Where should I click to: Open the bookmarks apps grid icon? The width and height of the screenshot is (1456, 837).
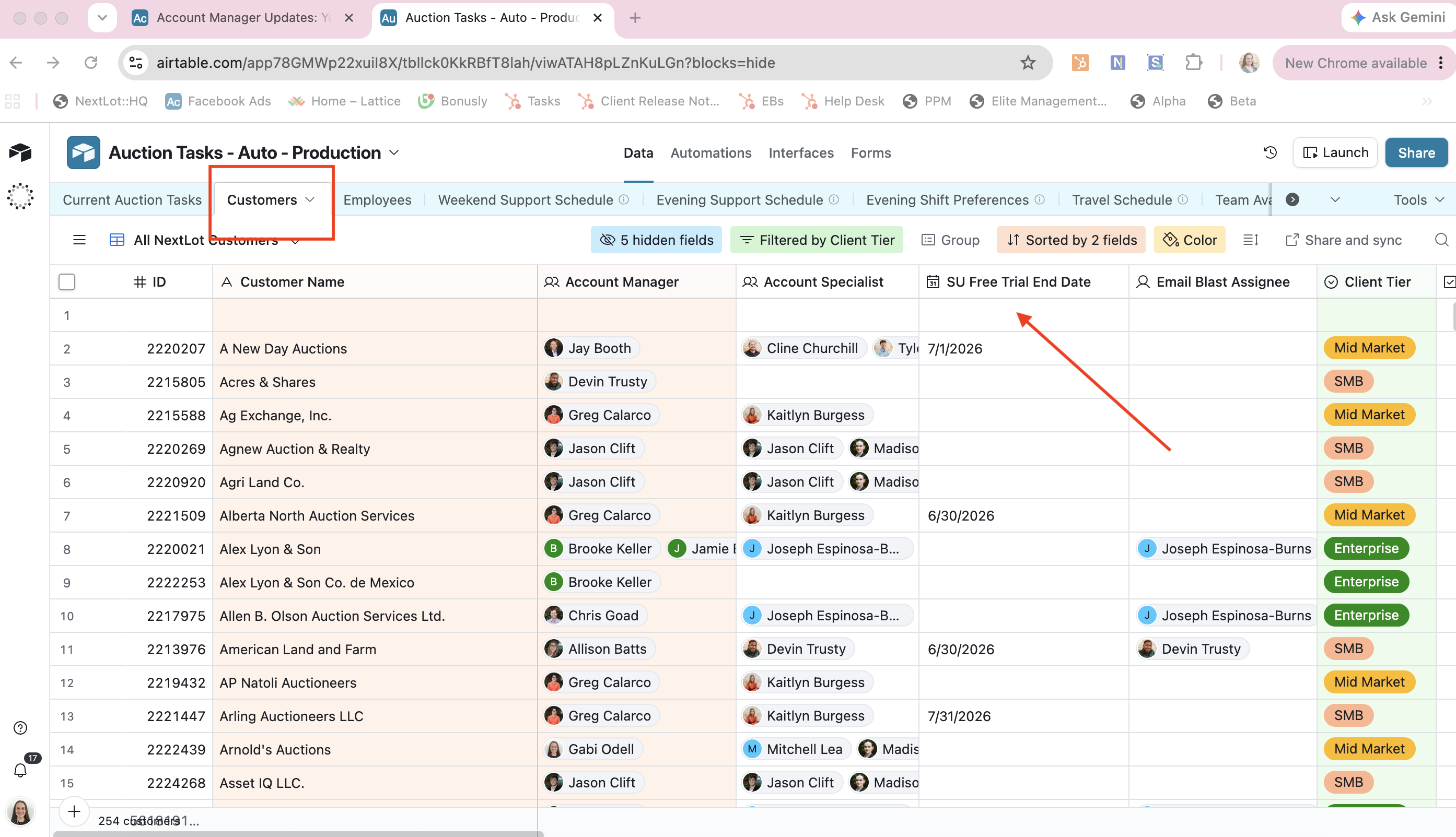(x=13, y=101)
